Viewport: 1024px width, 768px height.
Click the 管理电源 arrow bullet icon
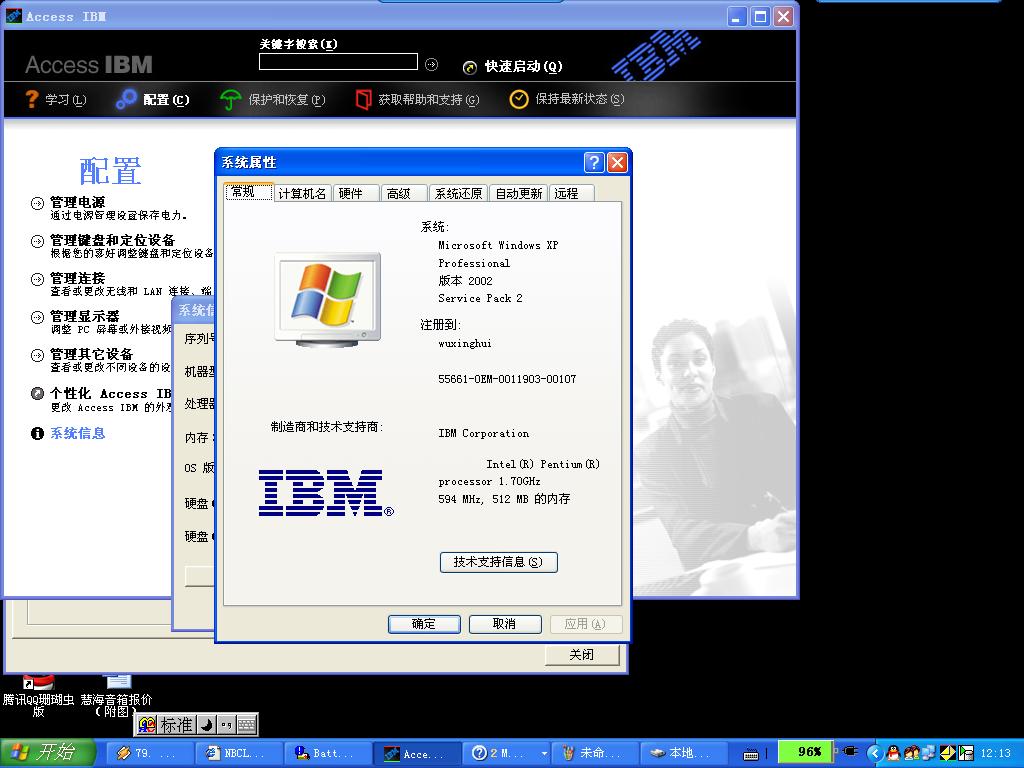point(37,203)
